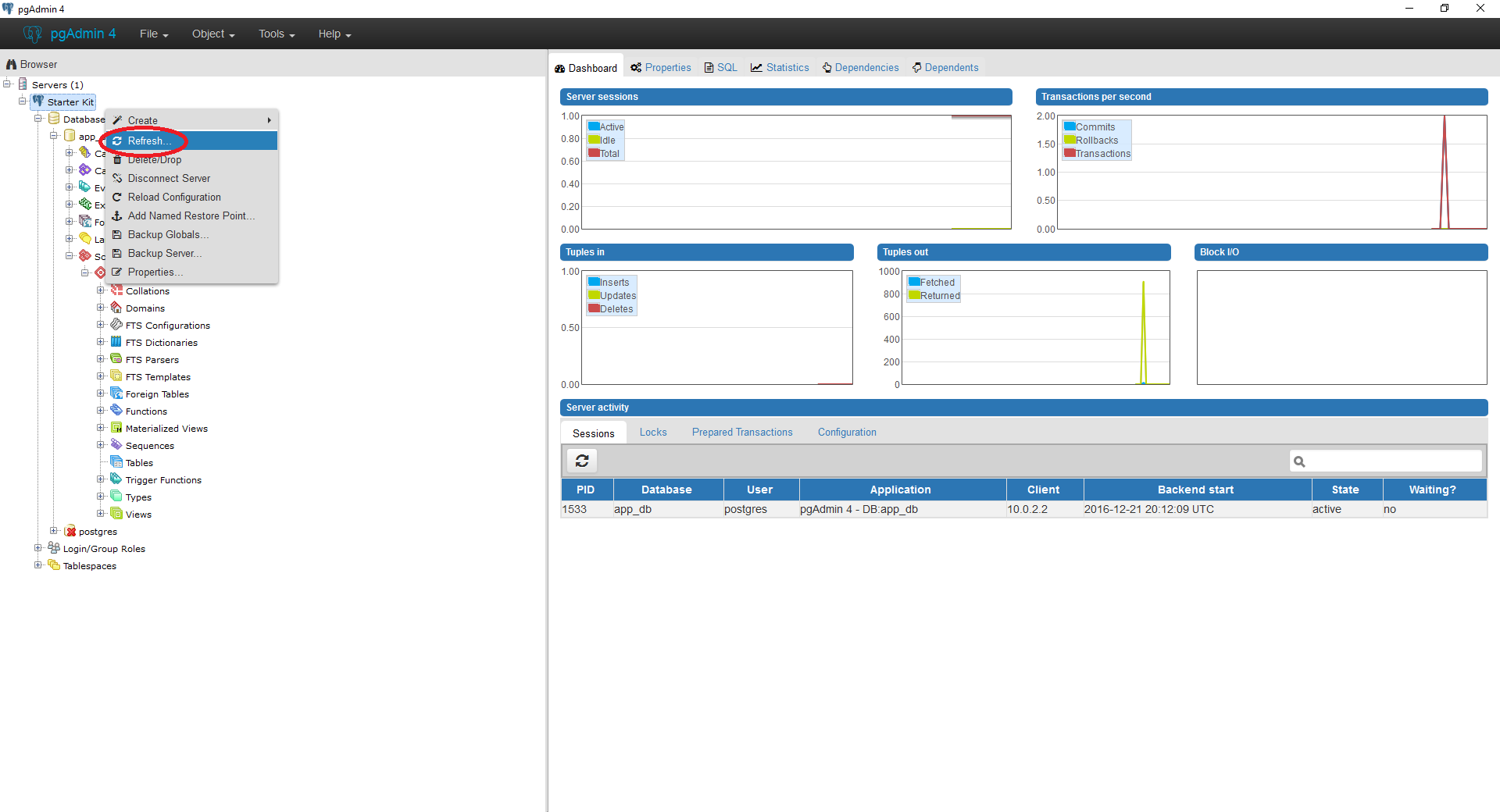
Task: Click the disconnected postgres database icon
Action: (70, 531)
